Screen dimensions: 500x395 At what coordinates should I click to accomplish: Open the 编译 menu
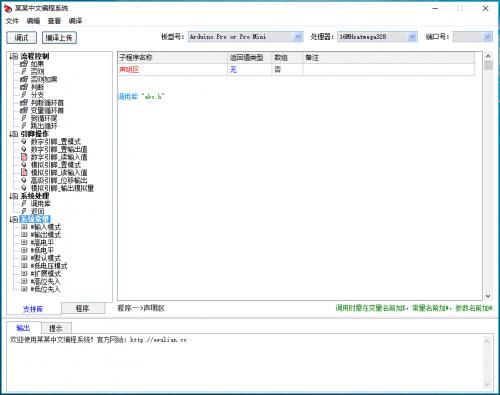coord(75,21)
